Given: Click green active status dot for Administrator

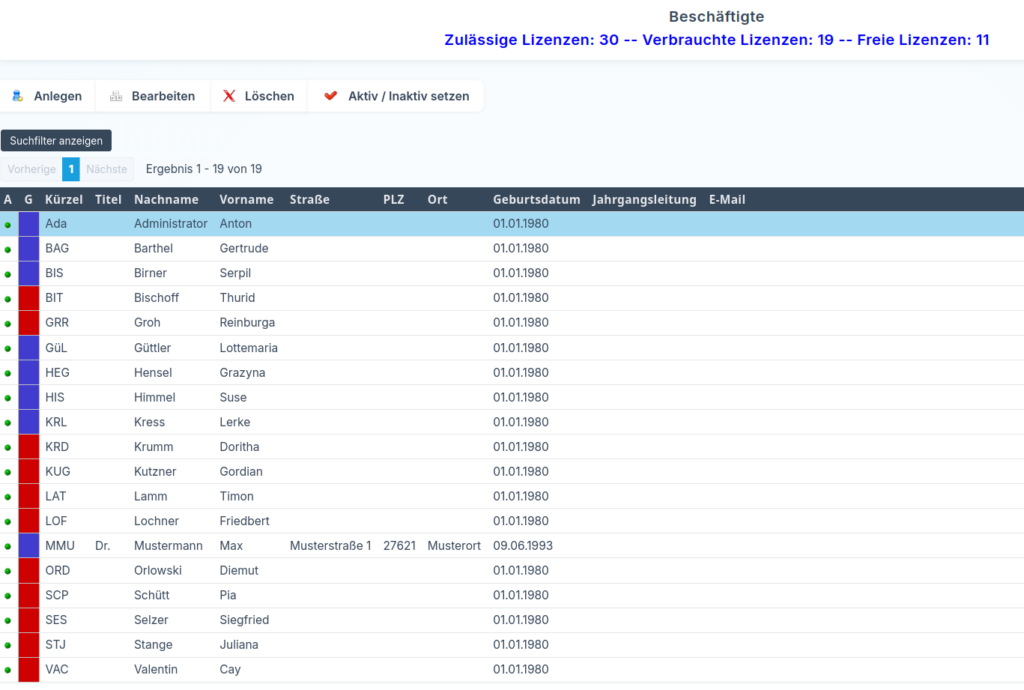Looking at the screenshot, I should click(x=8, y=225).
